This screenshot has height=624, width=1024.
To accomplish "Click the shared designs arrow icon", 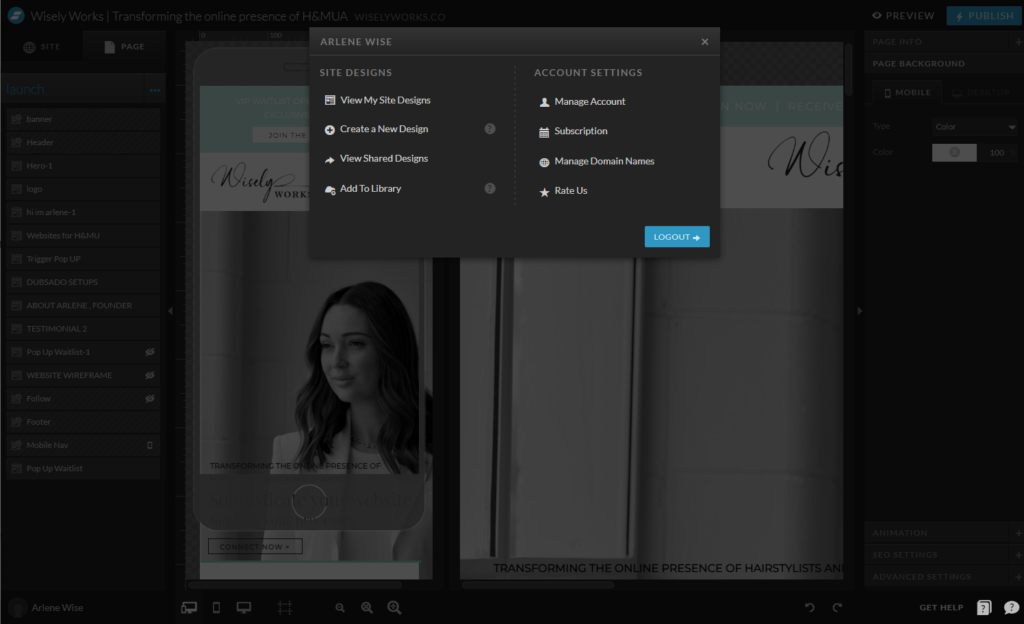I will click(330, 159).
